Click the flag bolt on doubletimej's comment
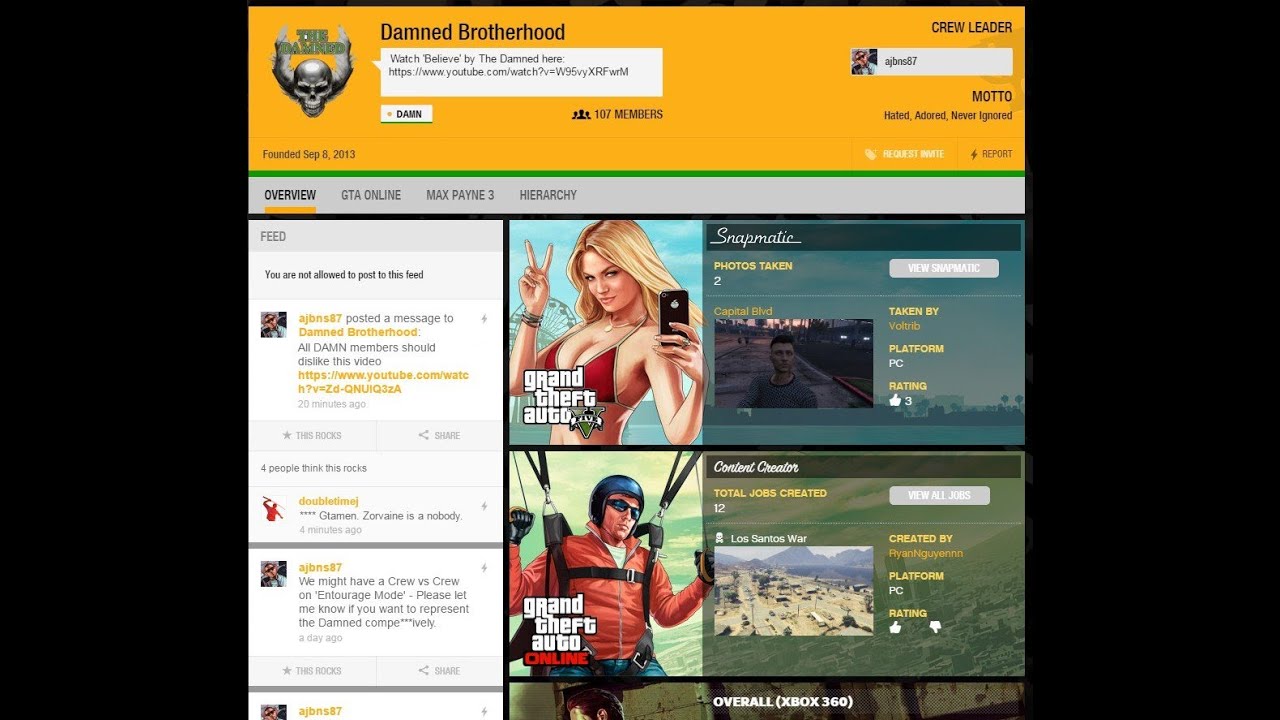The image size is (1280, 720). 485,507
